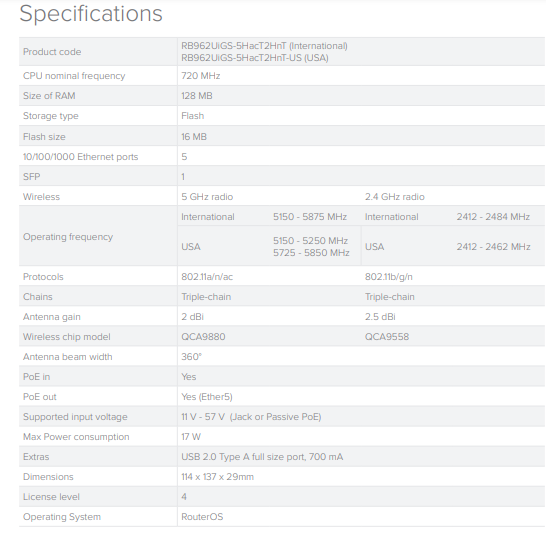The width and height of the screenshot is (546, 534).
Task: Click the Specifications heading
Action: 91,14
